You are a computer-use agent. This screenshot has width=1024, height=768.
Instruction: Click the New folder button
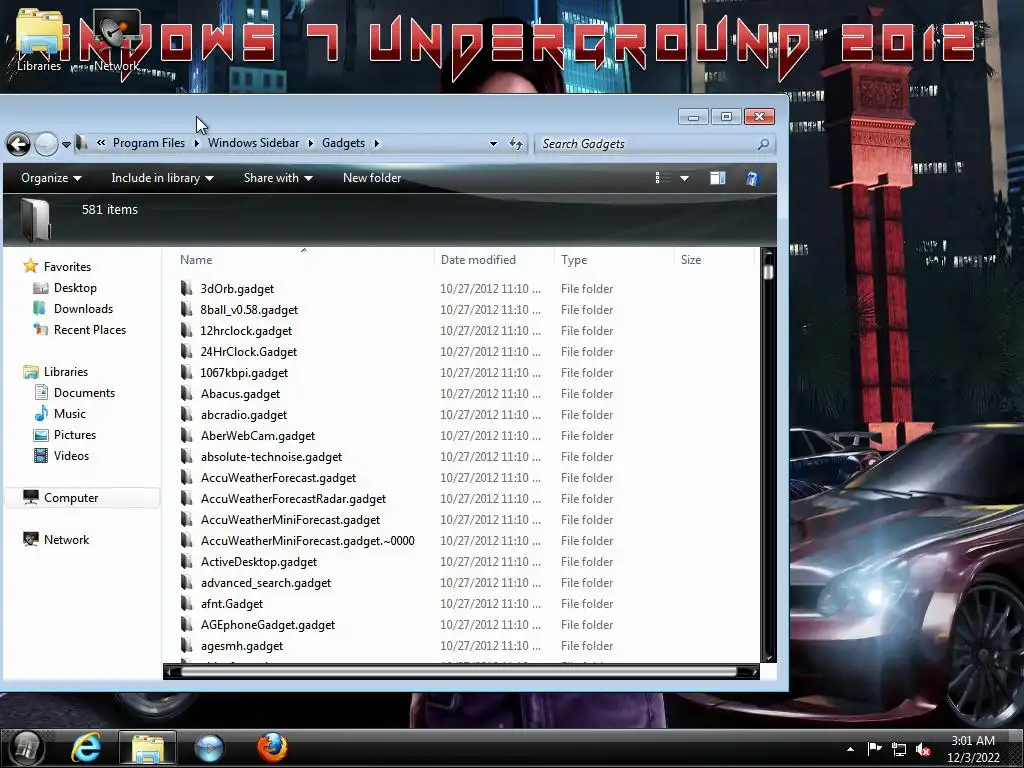tap(372, 178)
